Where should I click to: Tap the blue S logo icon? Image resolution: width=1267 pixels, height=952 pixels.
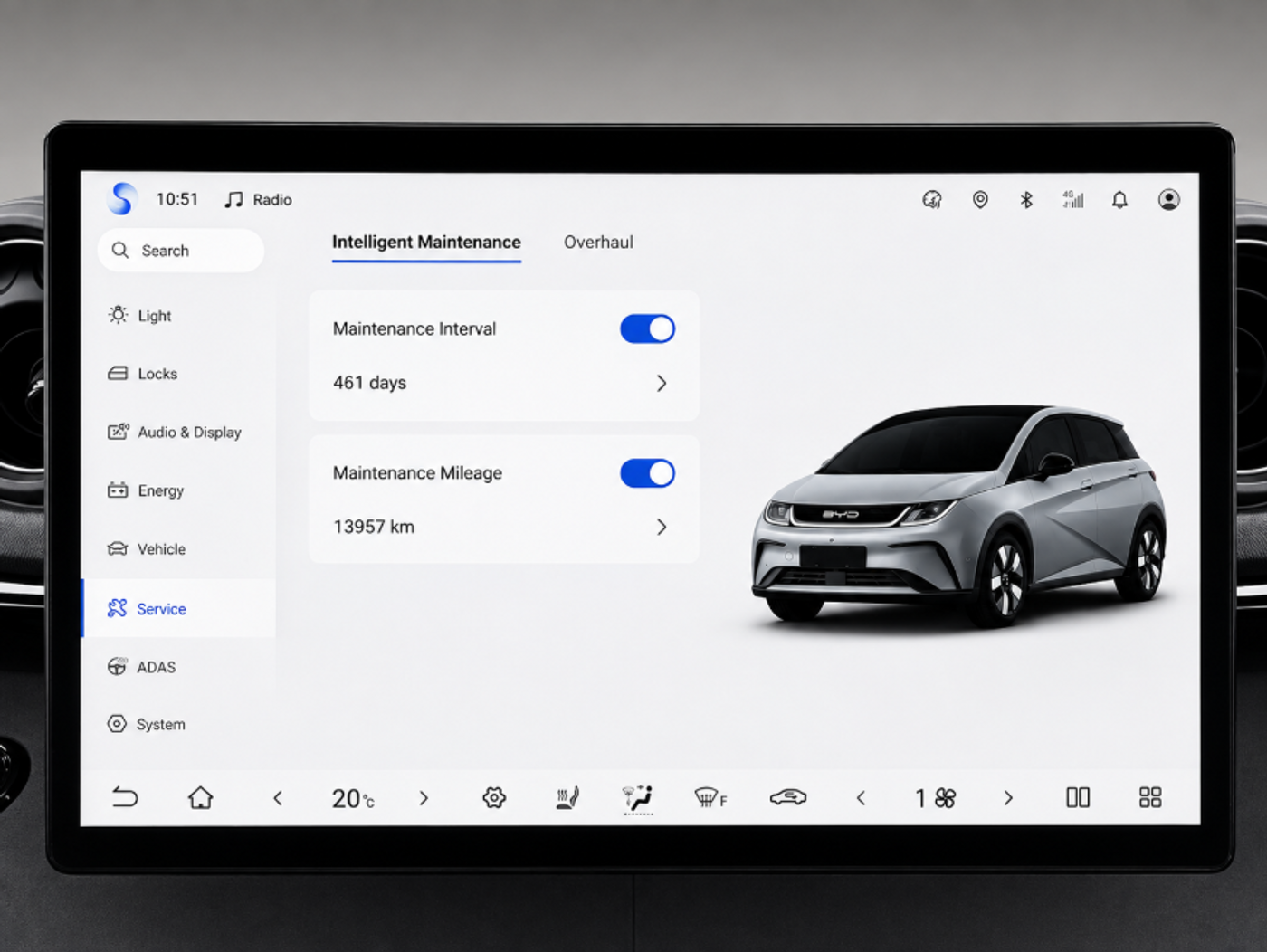122,198
